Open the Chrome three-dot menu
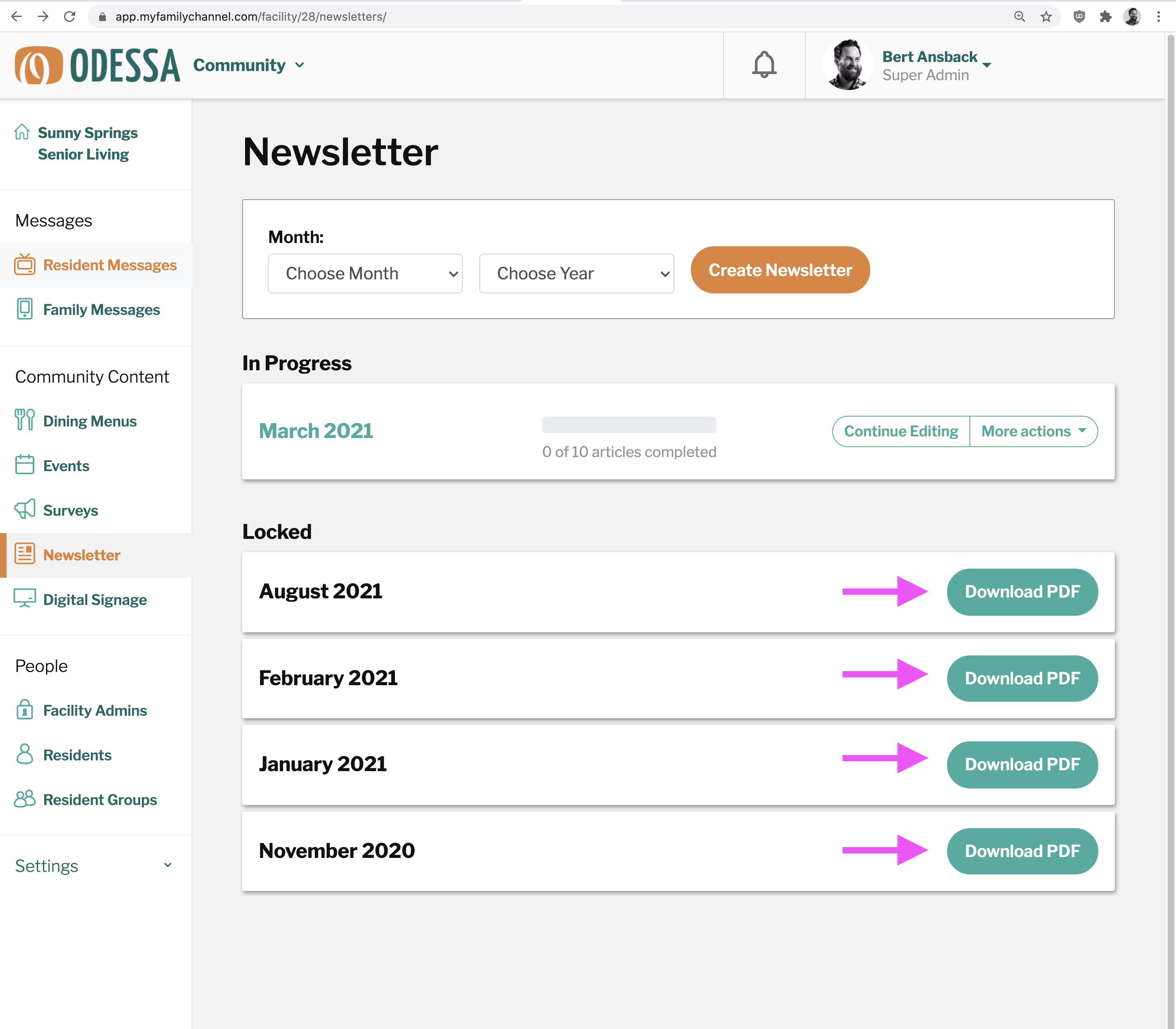 click(1159, 17)
